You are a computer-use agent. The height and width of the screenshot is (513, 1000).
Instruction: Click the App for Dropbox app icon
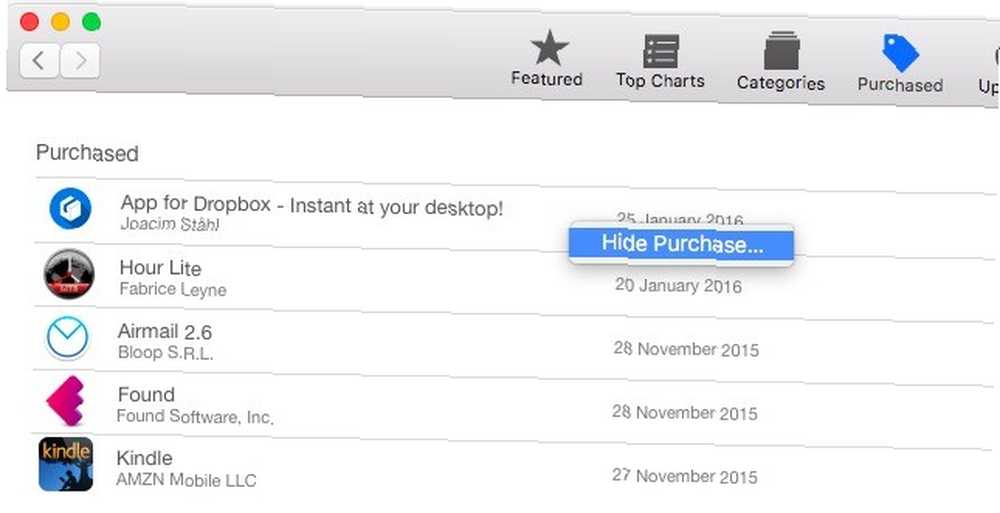(x=70, y=208)
